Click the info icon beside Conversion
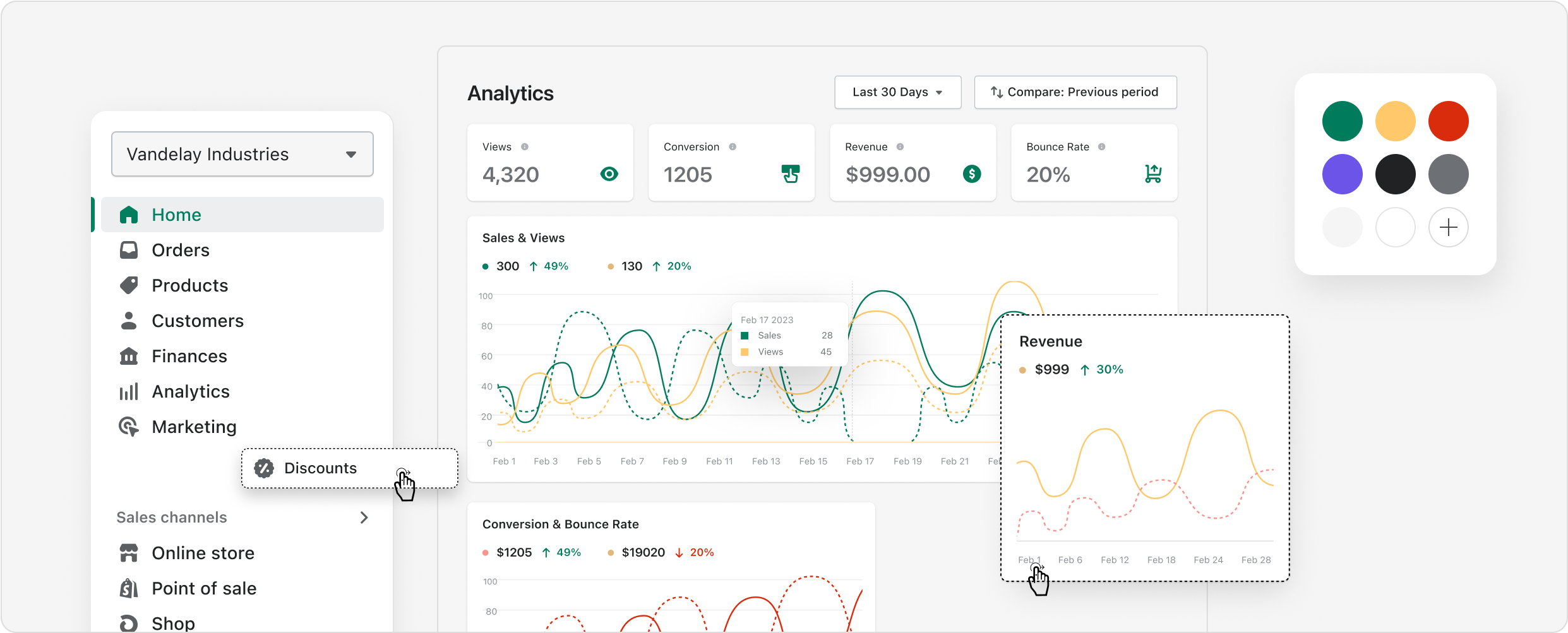Viewport: 1568px width, 633px height. click(x=733, y=147)
